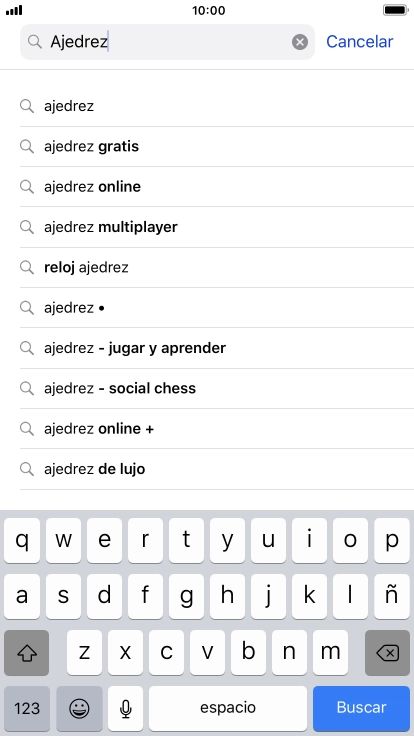Pick the 'ajedrez de lujo' suggestion
Screen dimensions: 414x736
pos(216,469)
